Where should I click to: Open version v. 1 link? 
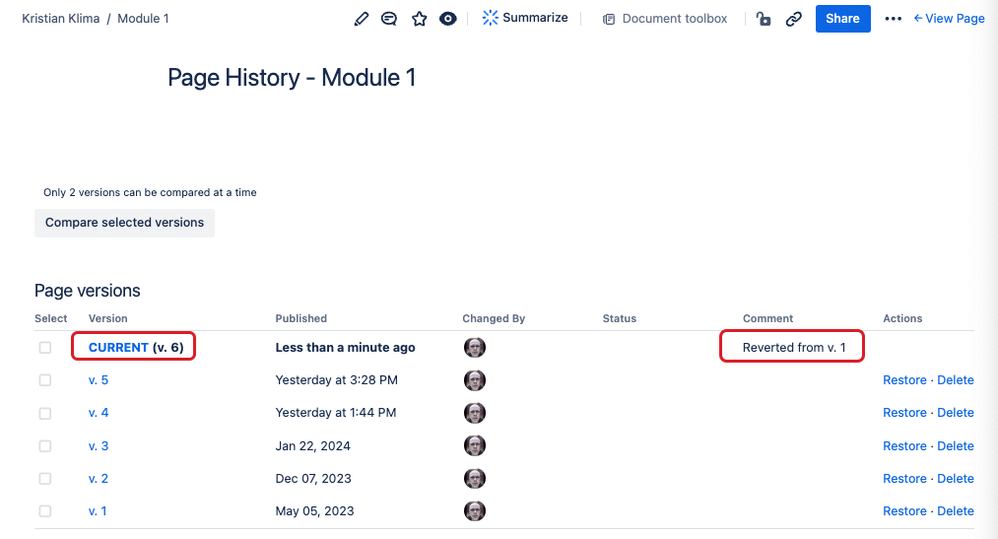[97, 511]
